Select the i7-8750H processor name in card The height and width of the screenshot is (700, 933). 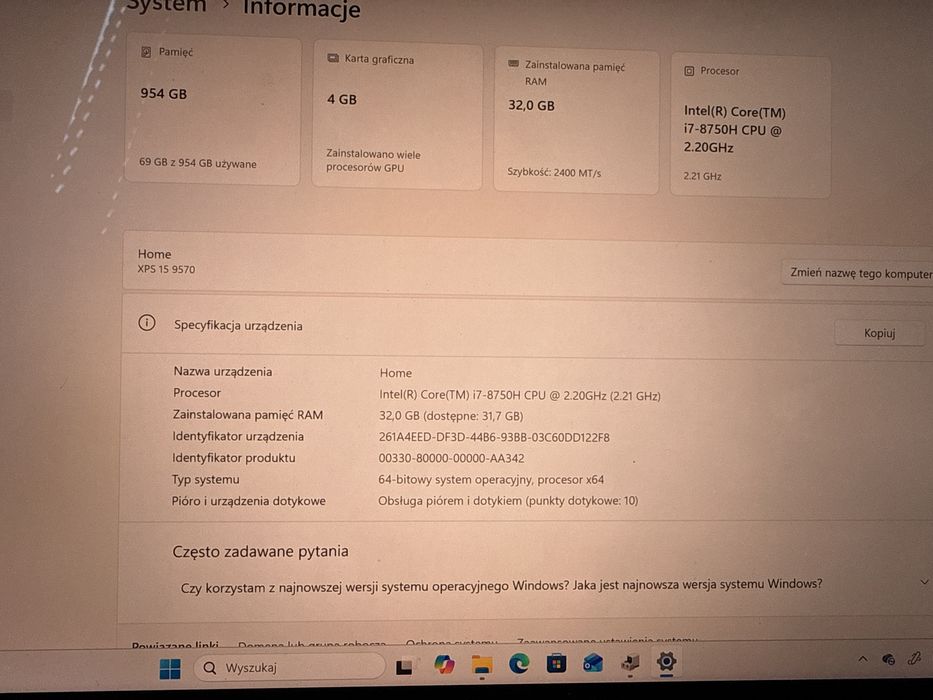(x=735, y=129)
